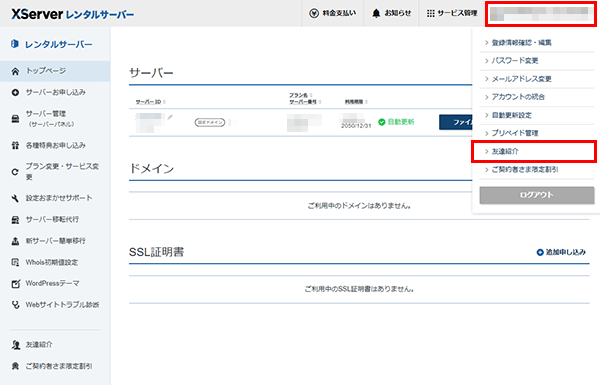Image resolution: width=600 pixels, height=385 pixels.
Task: Click the refresh icon for プラン変更・サービス変更
Action: tap(15, 172)
